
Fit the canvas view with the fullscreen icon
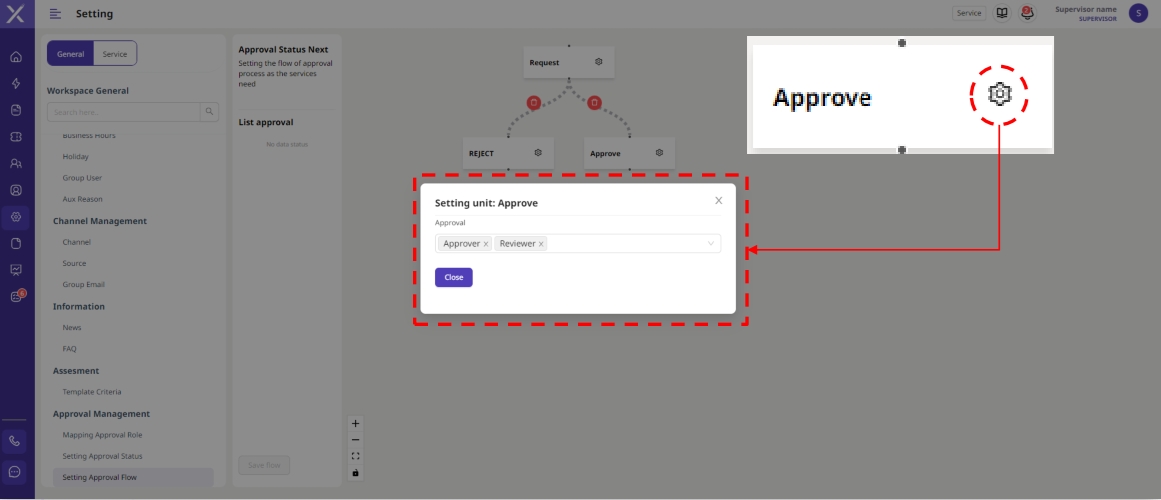coord(355,456)
